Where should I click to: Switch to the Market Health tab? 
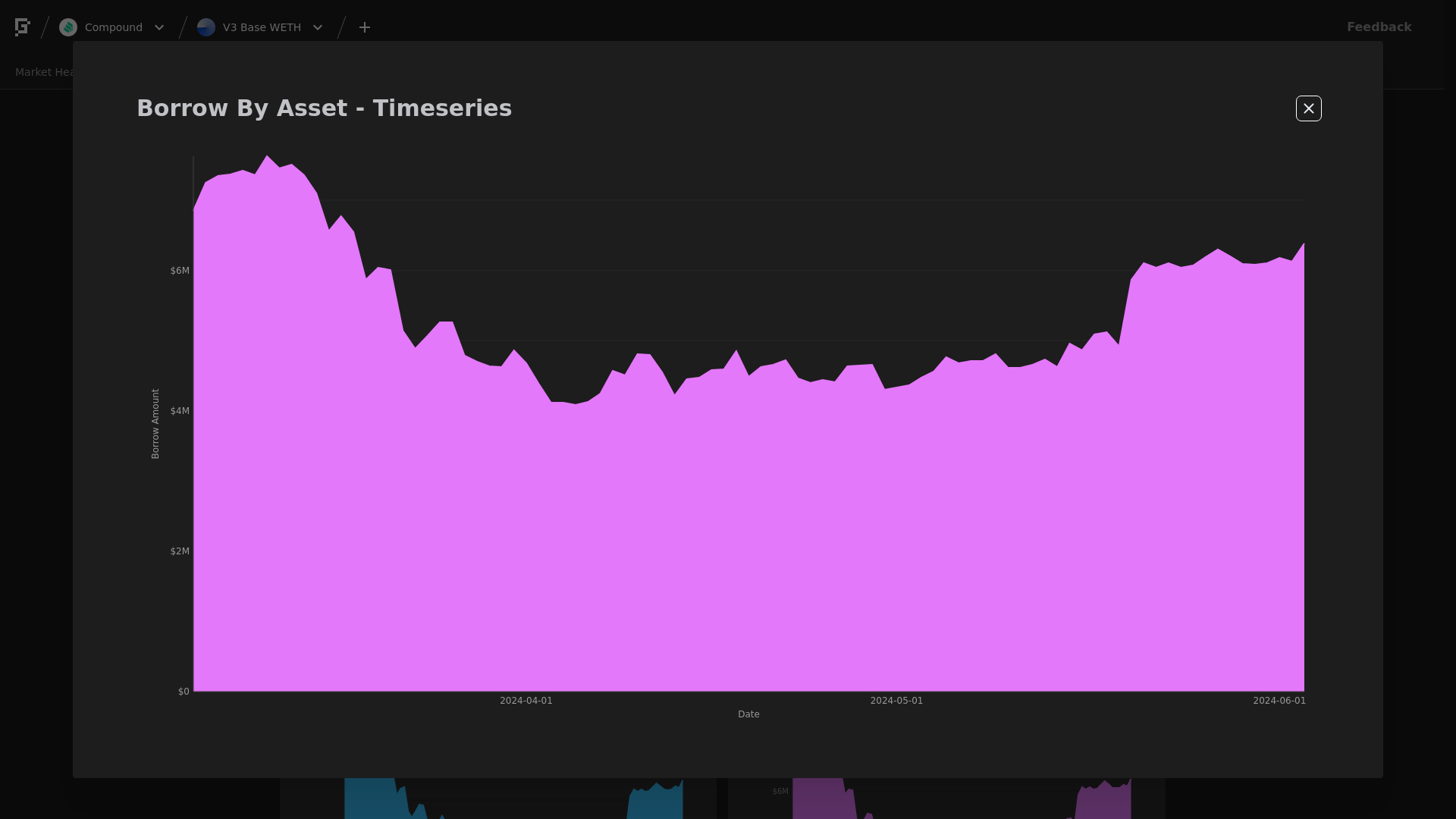pos(44,72)
